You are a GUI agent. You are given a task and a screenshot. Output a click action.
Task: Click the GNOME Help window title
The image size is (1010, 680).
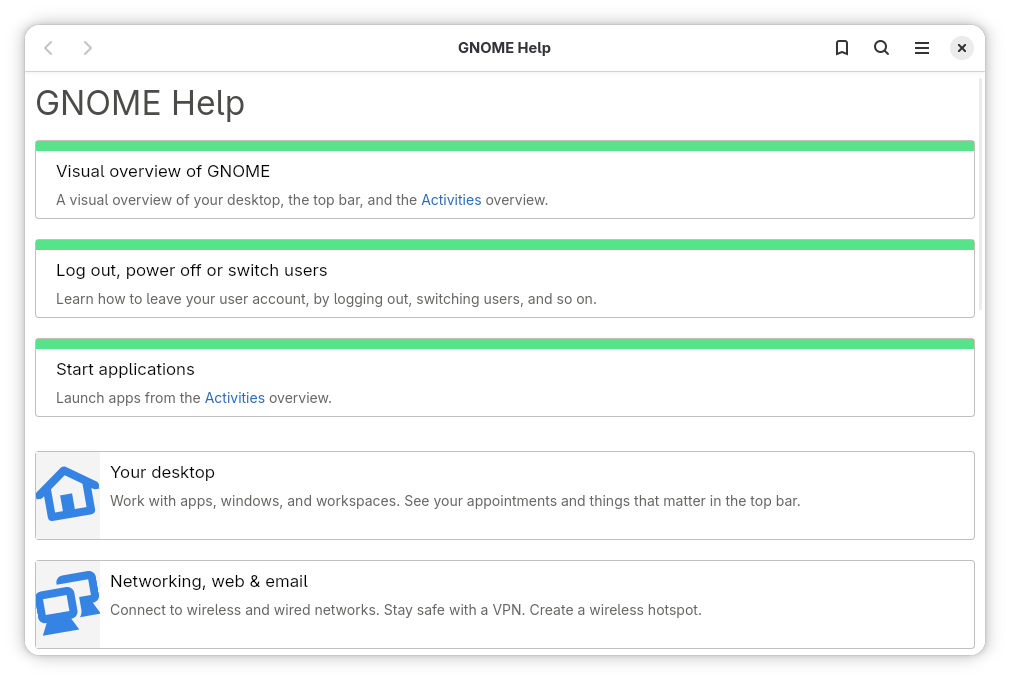point(504,48)
